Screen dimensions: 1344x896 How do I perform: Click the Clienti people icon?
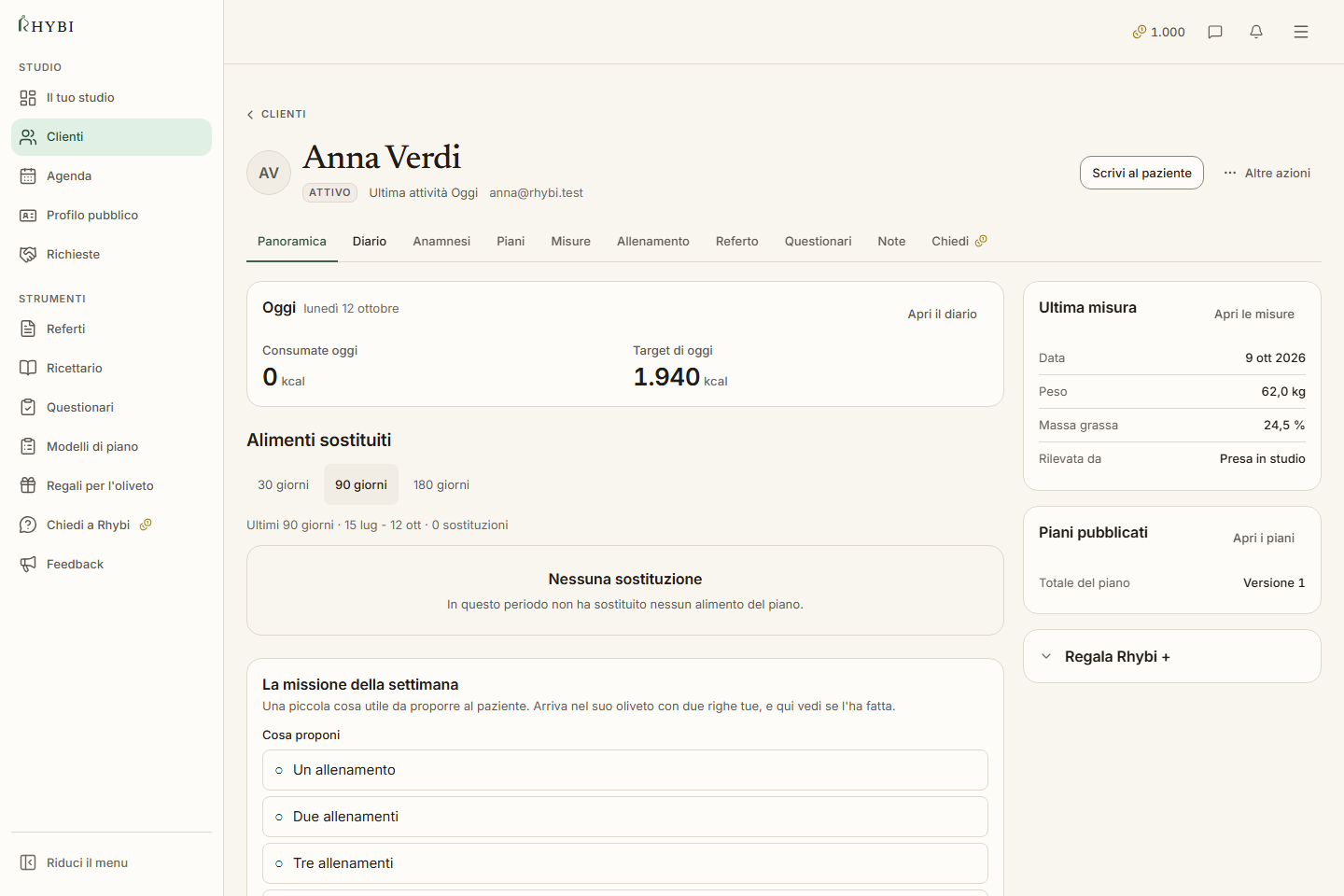tap(28, 137)
